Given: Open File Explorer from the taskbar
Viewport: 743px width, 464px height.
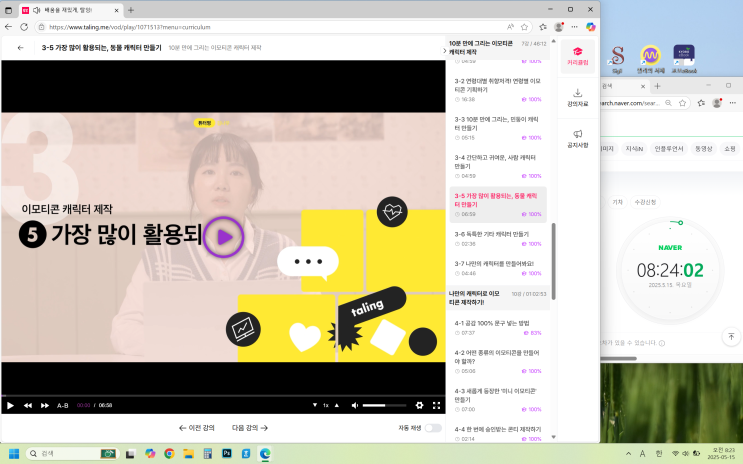Looking at the screenshot, I should [x=188, y=454].
